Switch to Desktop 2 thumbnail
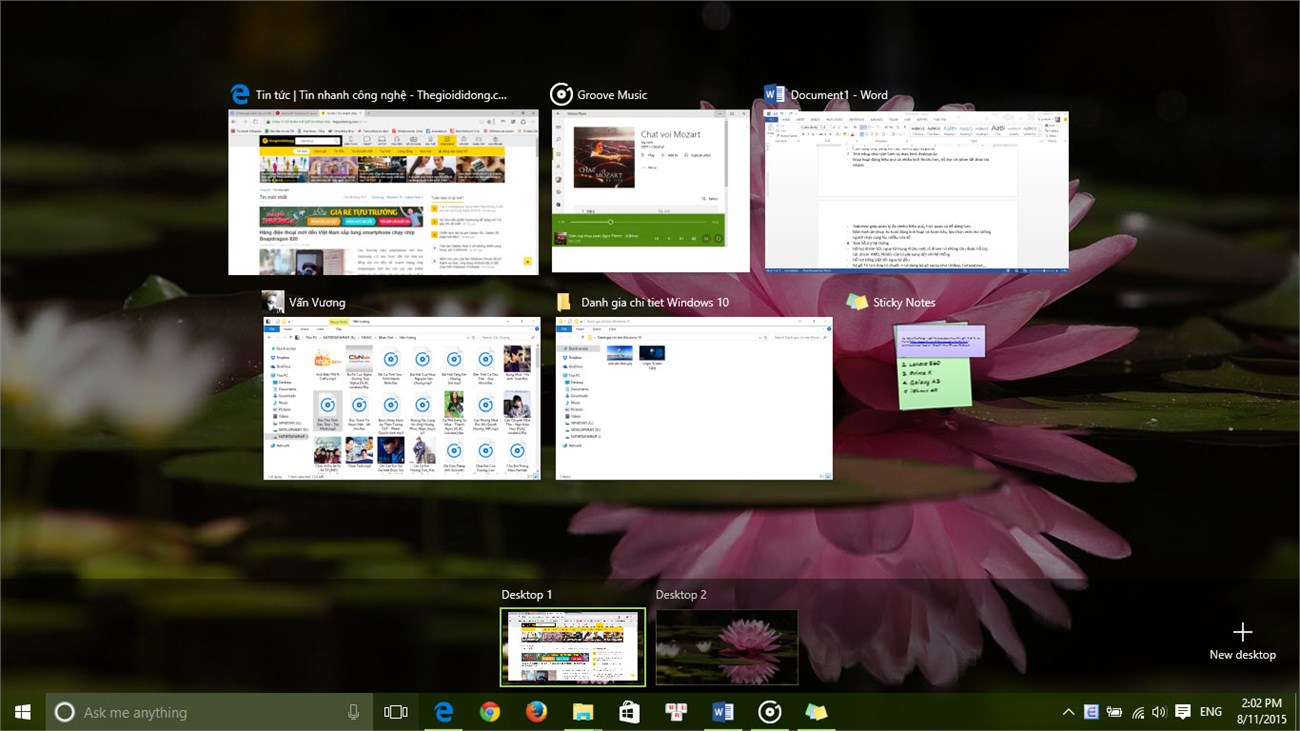Image resolution: width=1300 pixels, height=731 pixels. pyautogui.click(x=727, y=646)
